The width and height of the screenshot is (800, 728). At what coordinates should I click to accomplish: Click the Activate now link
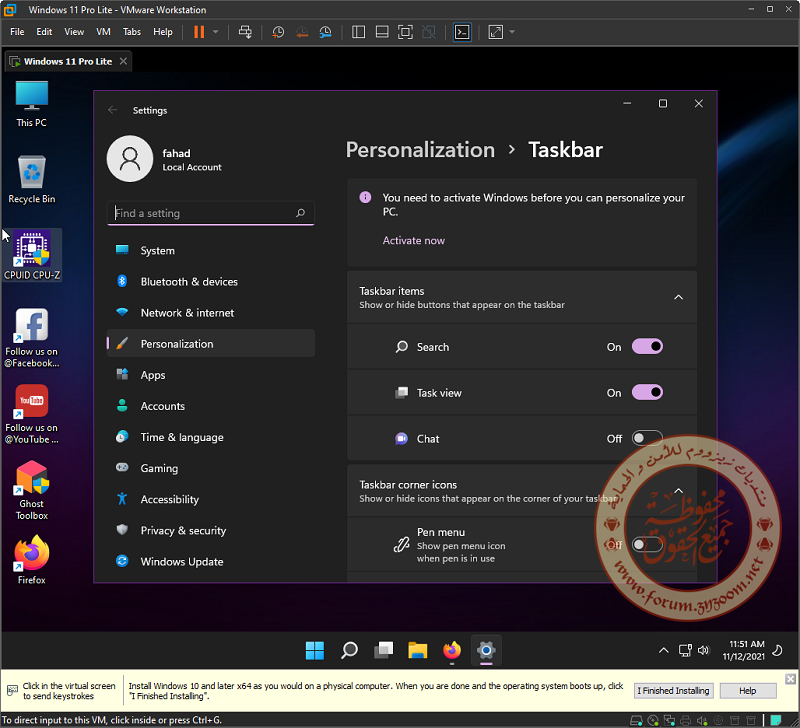click(414, 241)
